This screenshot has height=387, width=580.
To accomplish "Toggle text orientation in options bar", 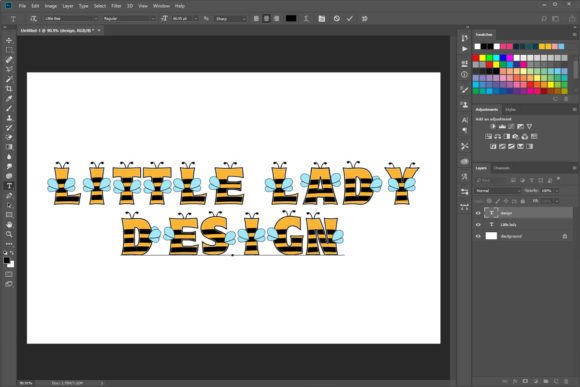I will [33, 18].
